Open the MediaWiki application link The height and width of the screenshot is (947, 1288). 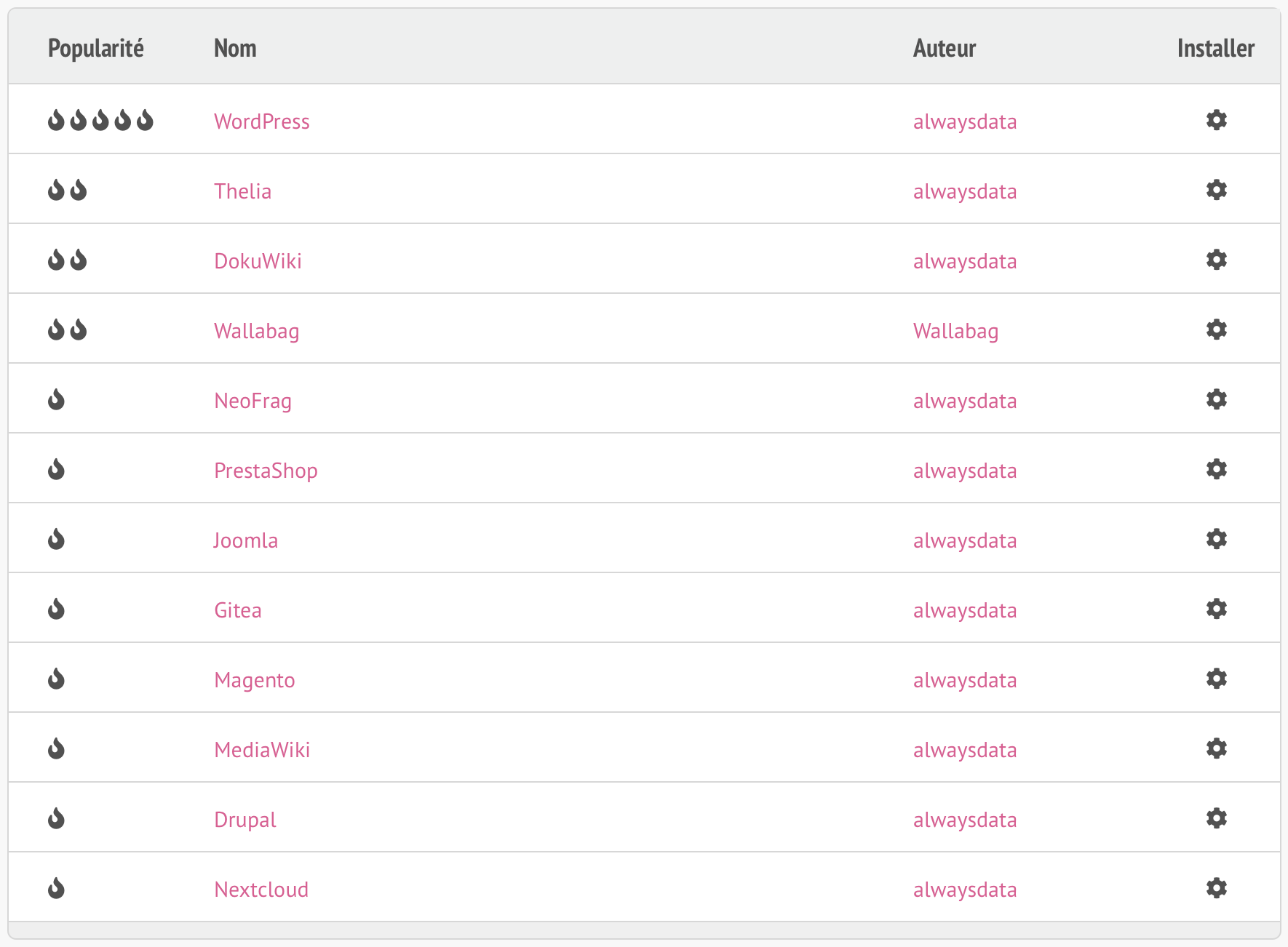262,750
